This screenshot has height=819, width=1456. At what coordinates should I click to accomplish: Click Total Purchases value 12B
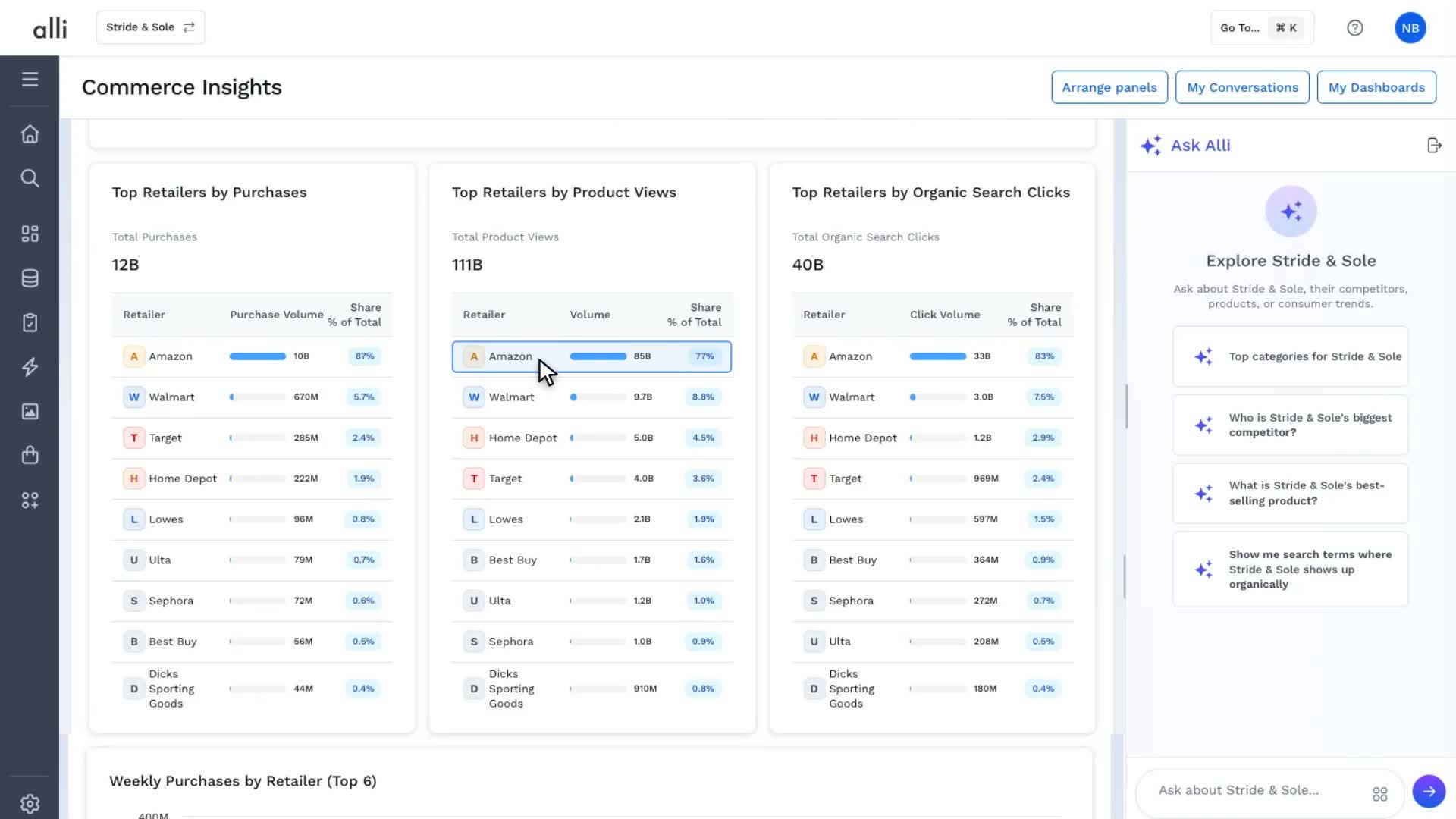coord(126,265)
